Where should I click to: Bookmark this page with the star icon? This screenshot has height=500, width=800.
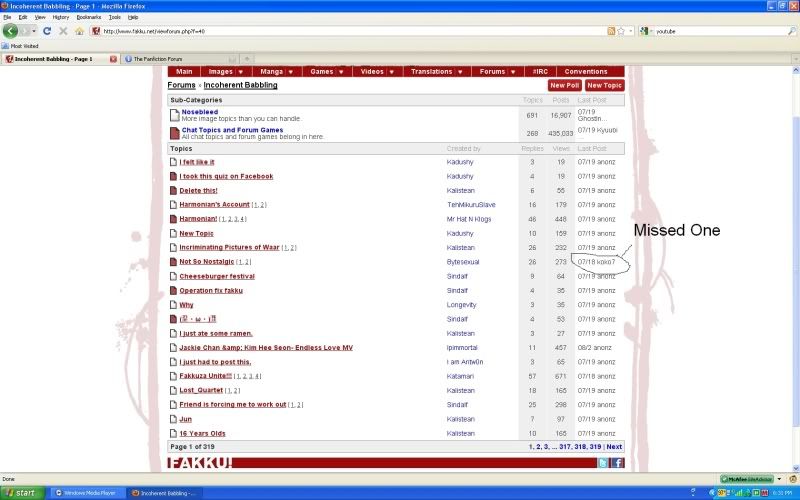tap(621, 31)
